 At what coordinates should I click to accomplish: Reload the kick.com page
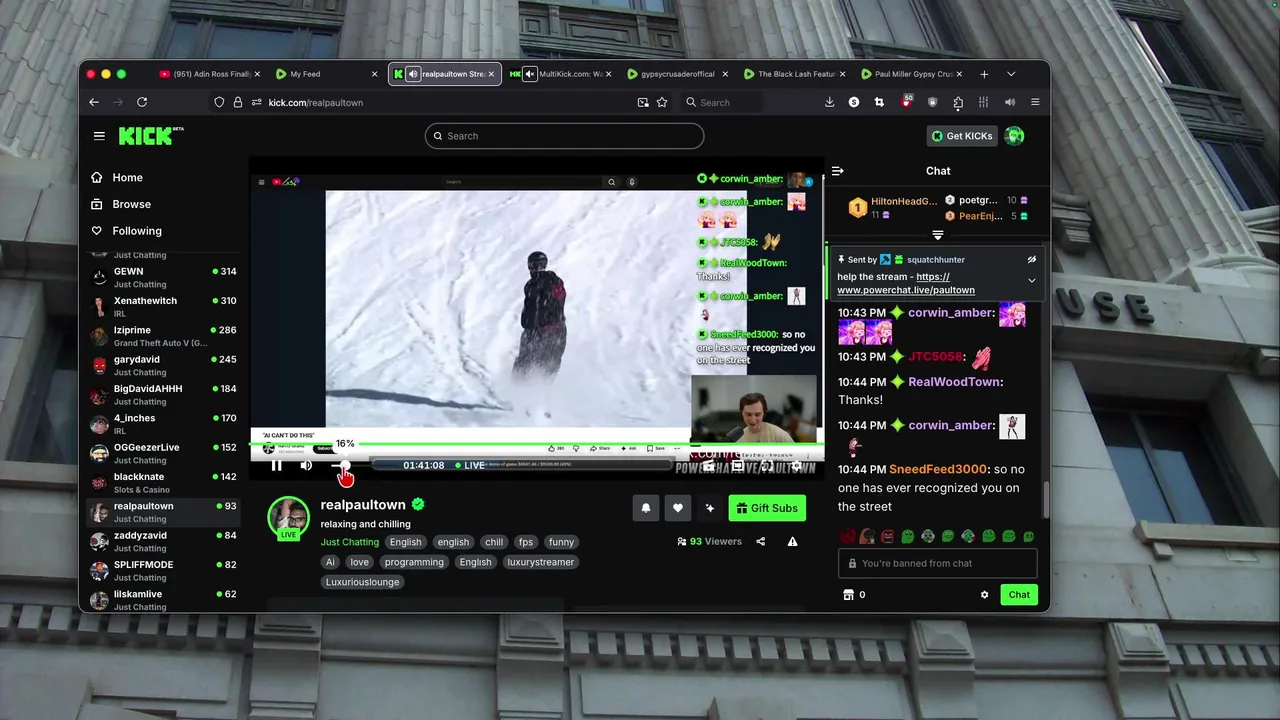click(142, 102)
